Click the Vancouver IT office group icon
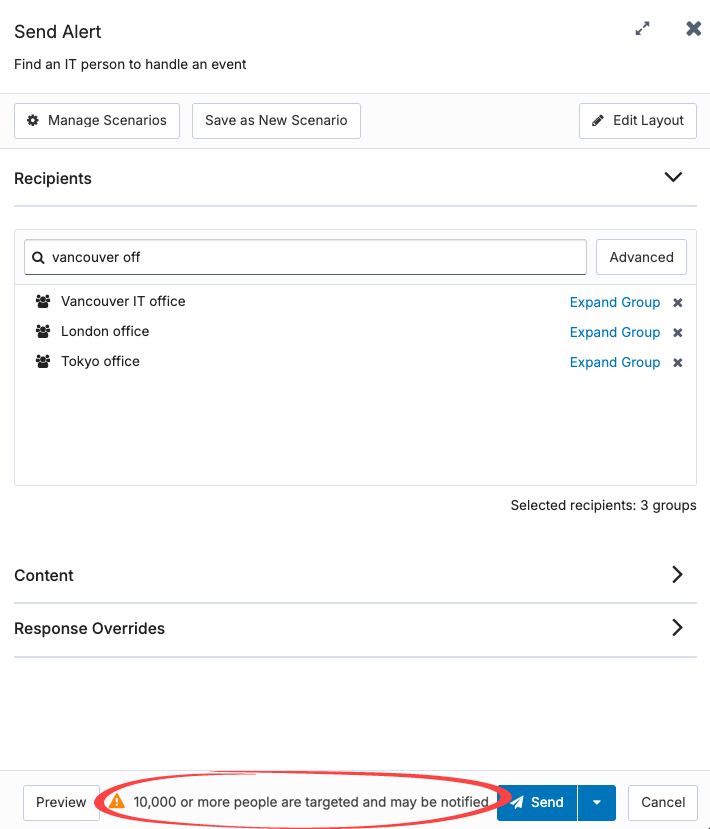The height and width of the screenshot is (829, 710). 43,301
